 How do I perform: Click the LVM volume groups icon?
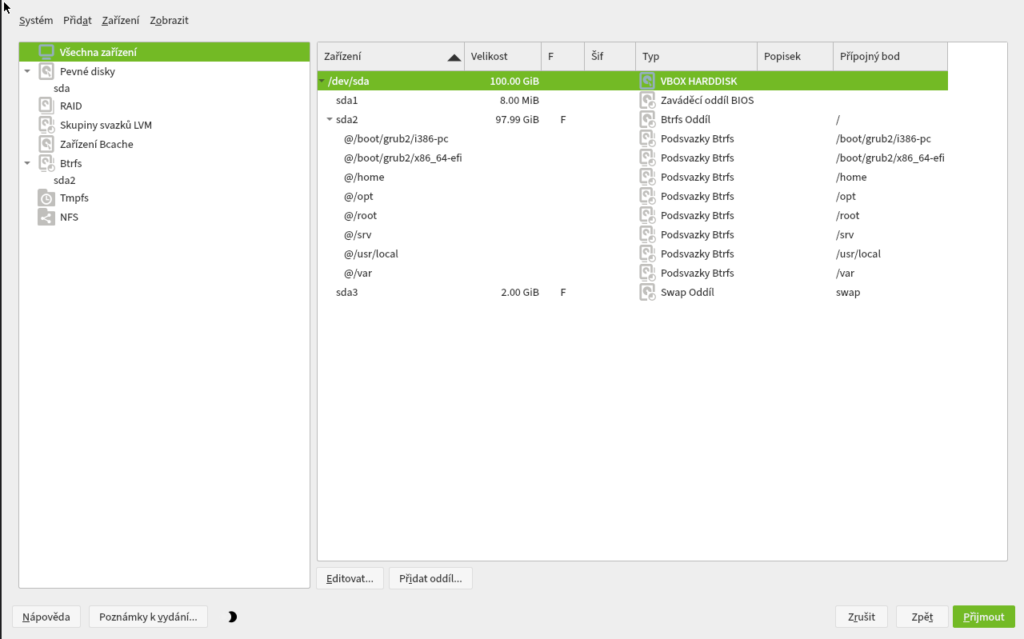tap(46, 125)
